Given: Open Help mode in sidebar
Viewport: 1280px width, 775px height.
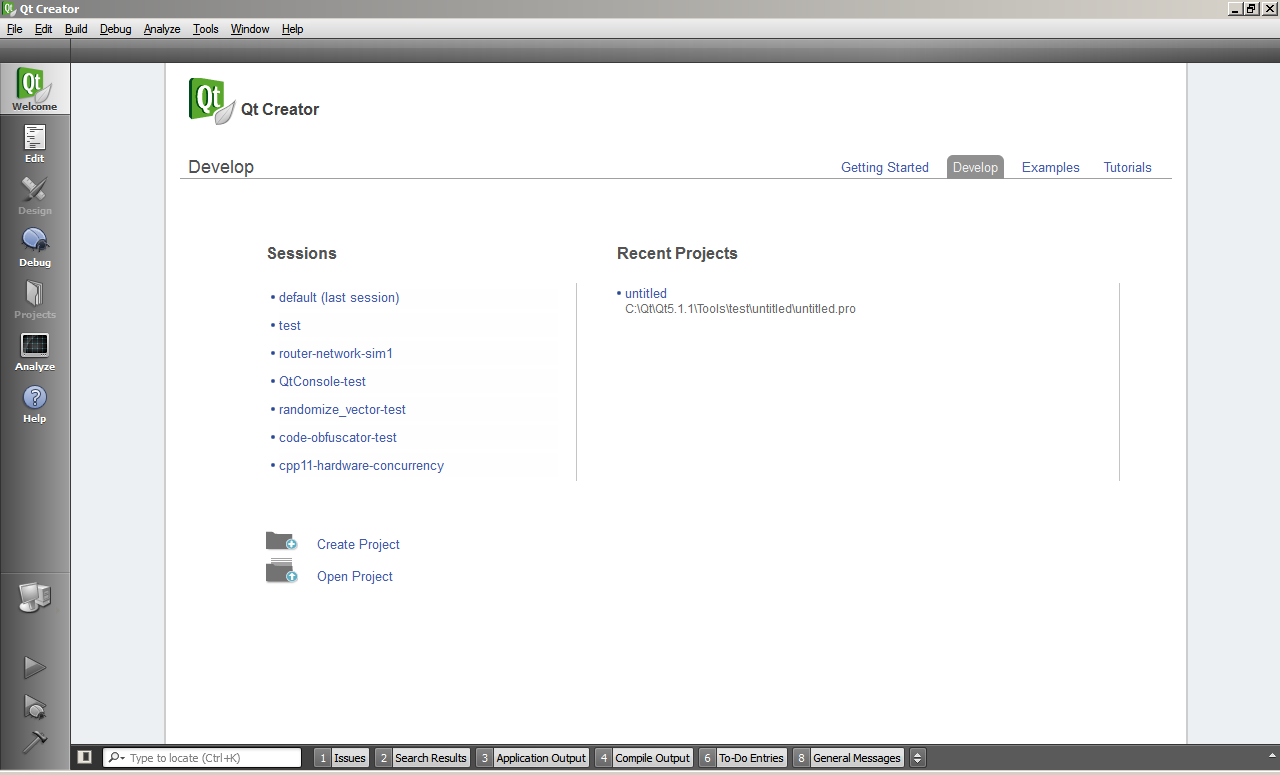Looking at the screenshot, I should point(35,402).
